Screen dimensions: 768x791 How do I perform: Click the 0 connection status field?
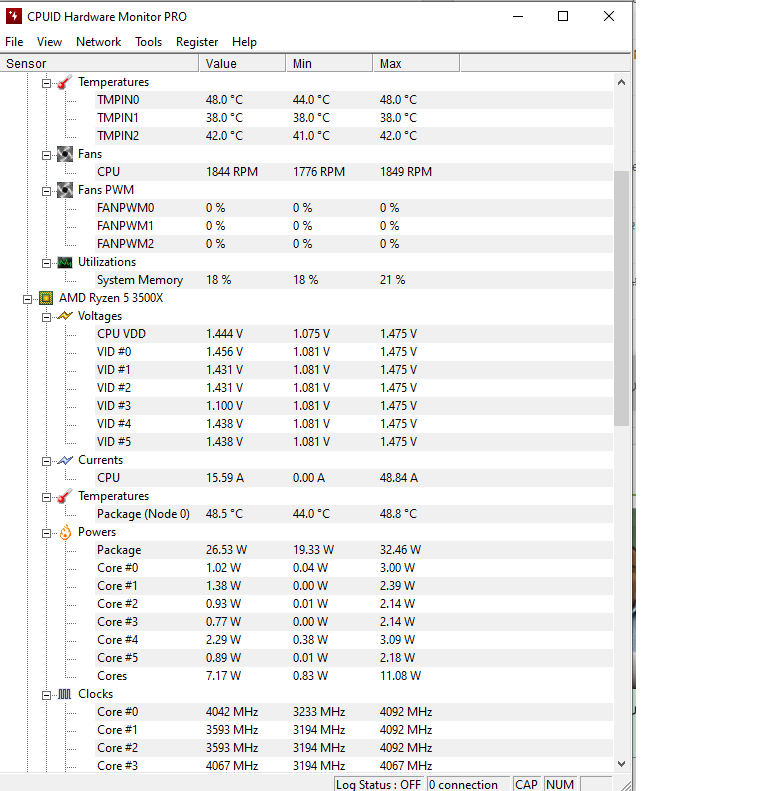click(468, 784)
